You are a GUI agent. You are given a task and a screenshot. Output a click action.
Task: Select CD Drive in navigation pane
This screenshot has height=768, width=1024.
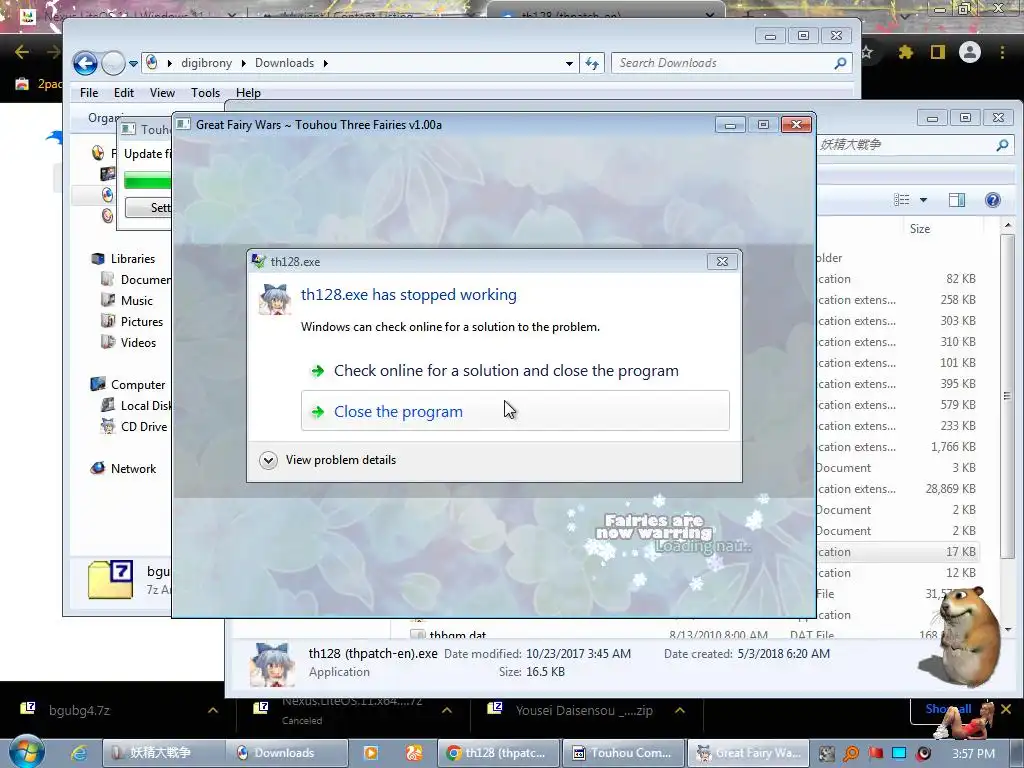click(x=144, y=426)
